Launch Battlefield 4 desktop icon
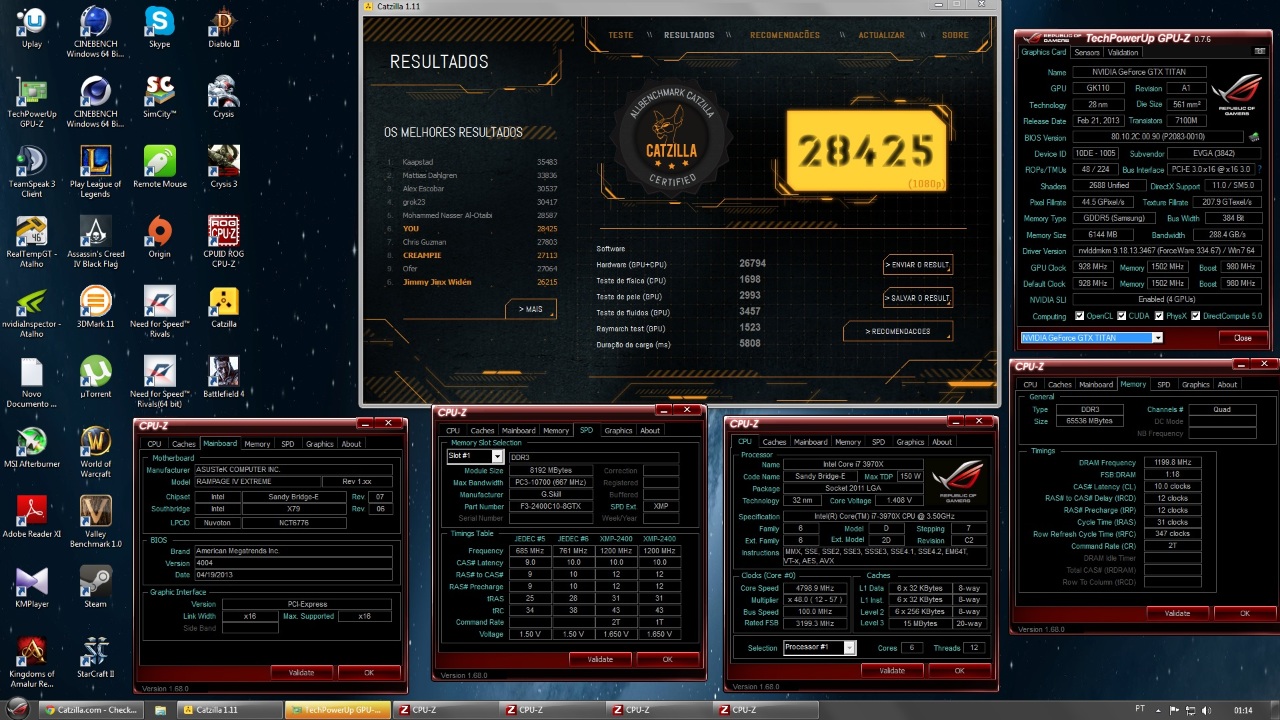The image size is (1280, 720). 223,378
